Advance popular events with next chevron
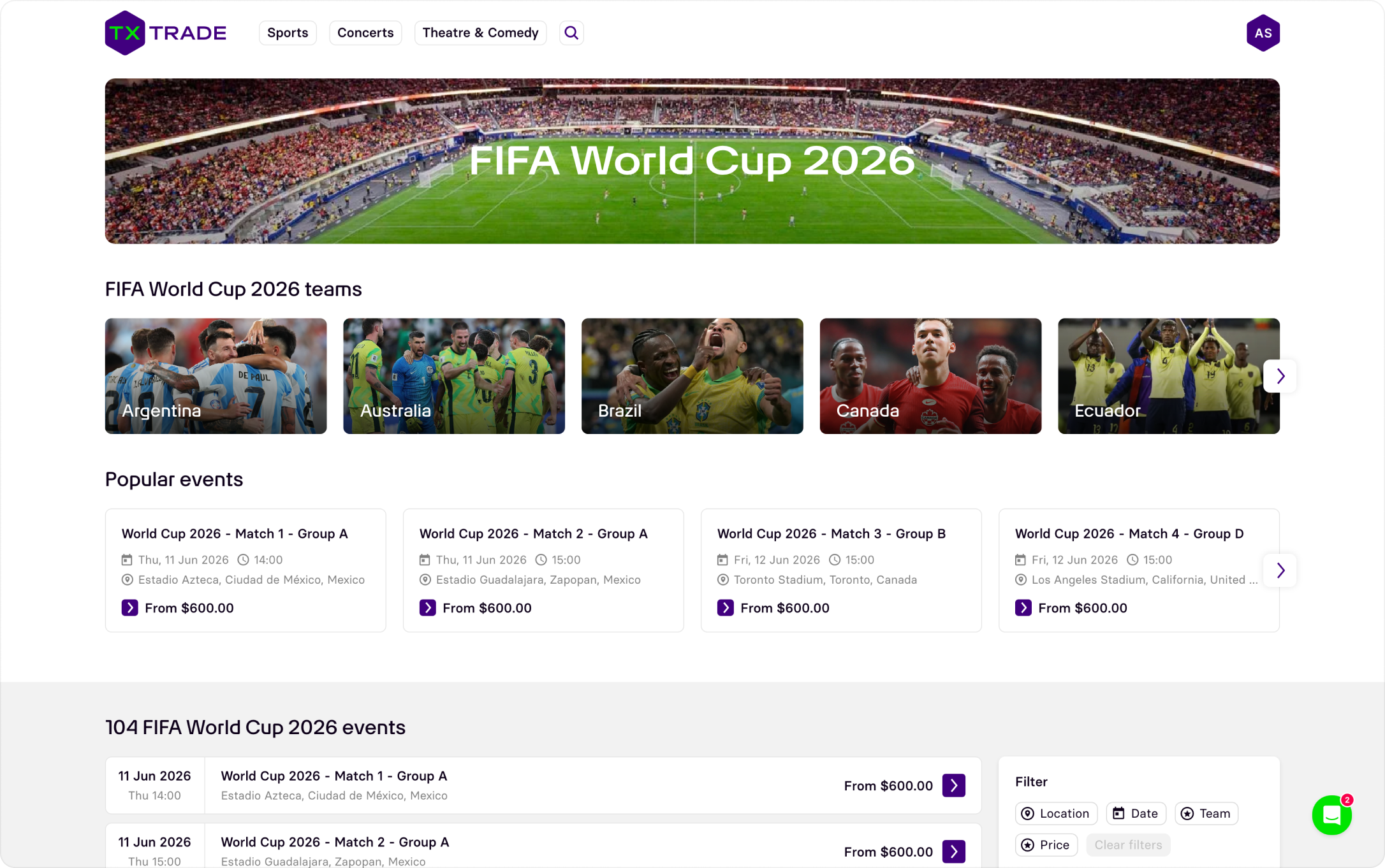1385x868 pixels. tap(1280, 570)
